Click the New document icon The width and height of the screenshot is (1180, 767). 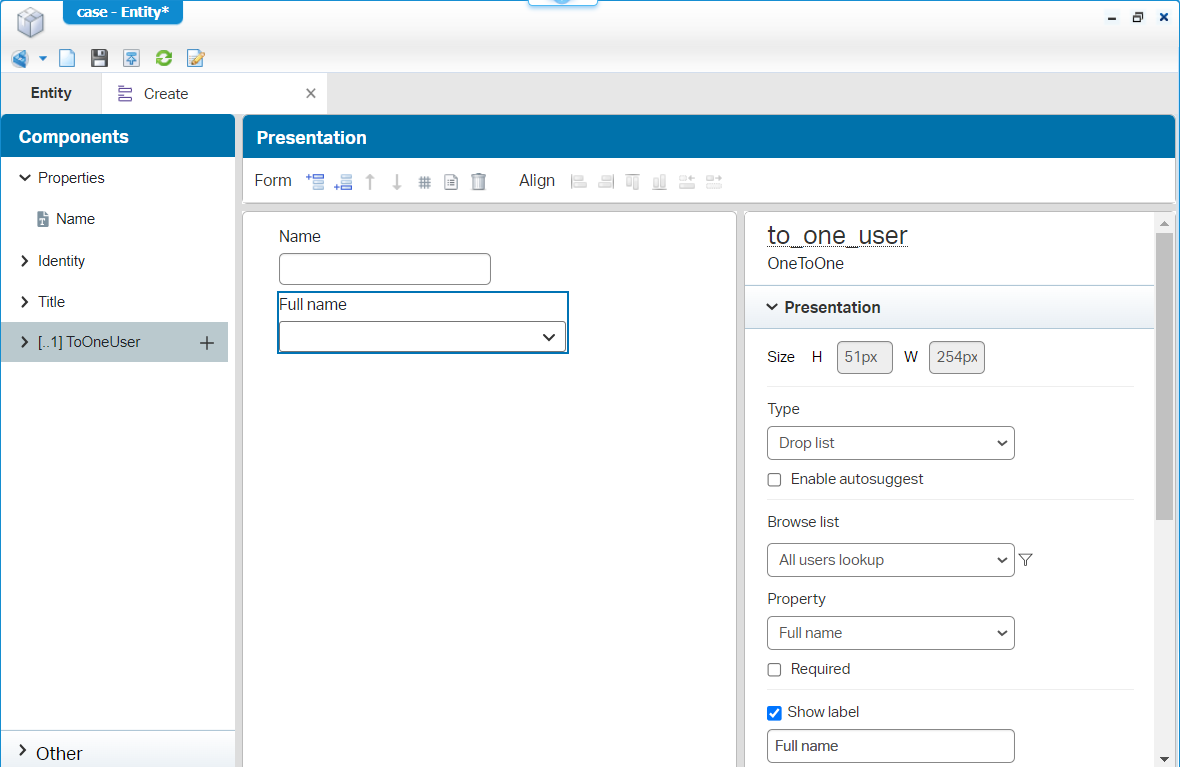[67, 58]
